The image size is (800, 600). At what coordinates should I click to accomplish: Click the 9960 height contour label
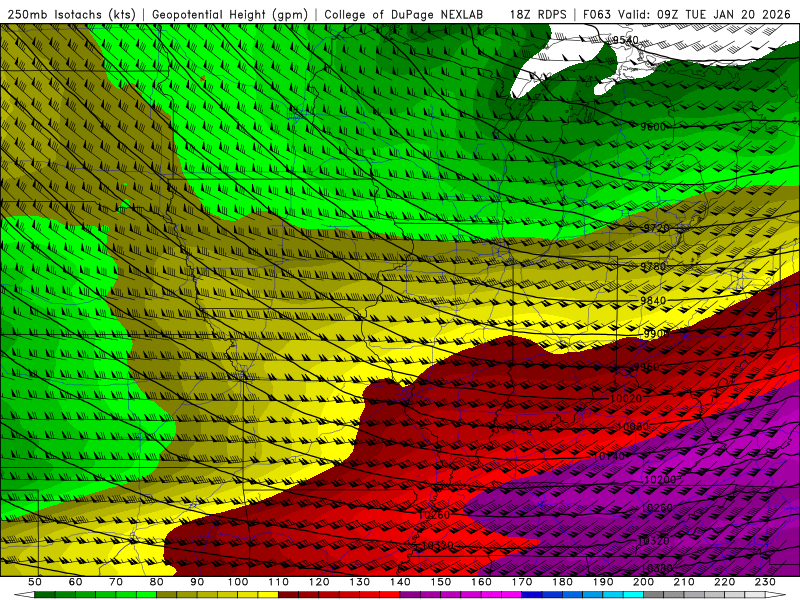[x=646, y=367]
